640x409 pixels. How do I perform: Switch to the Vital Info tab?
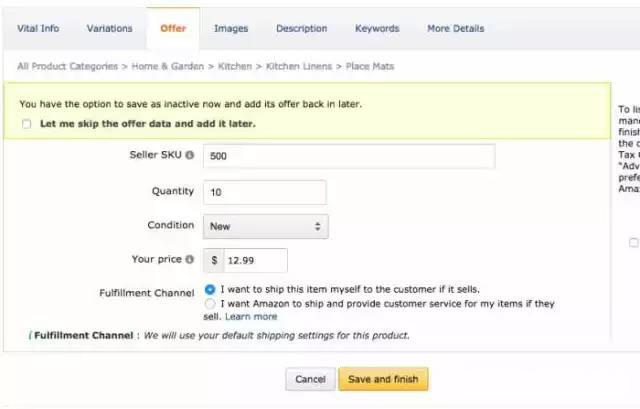(x=38, y=29)
